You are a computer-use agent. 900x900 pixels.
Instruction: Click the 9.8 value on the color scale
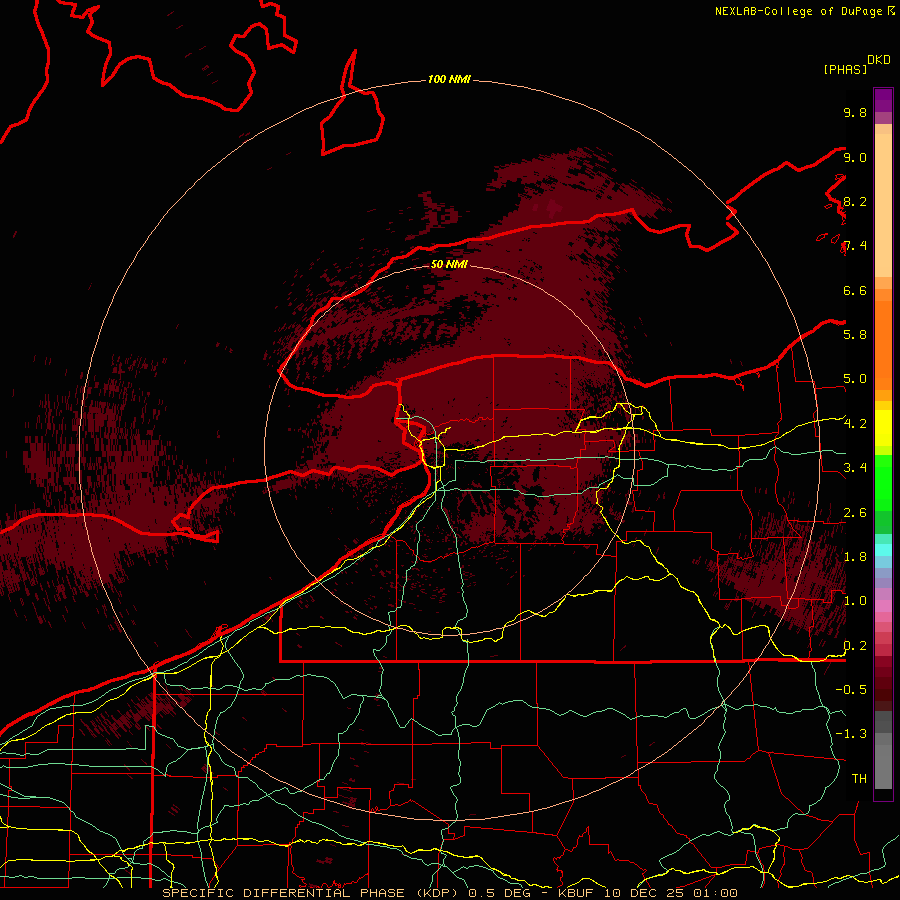pos(855,112)
